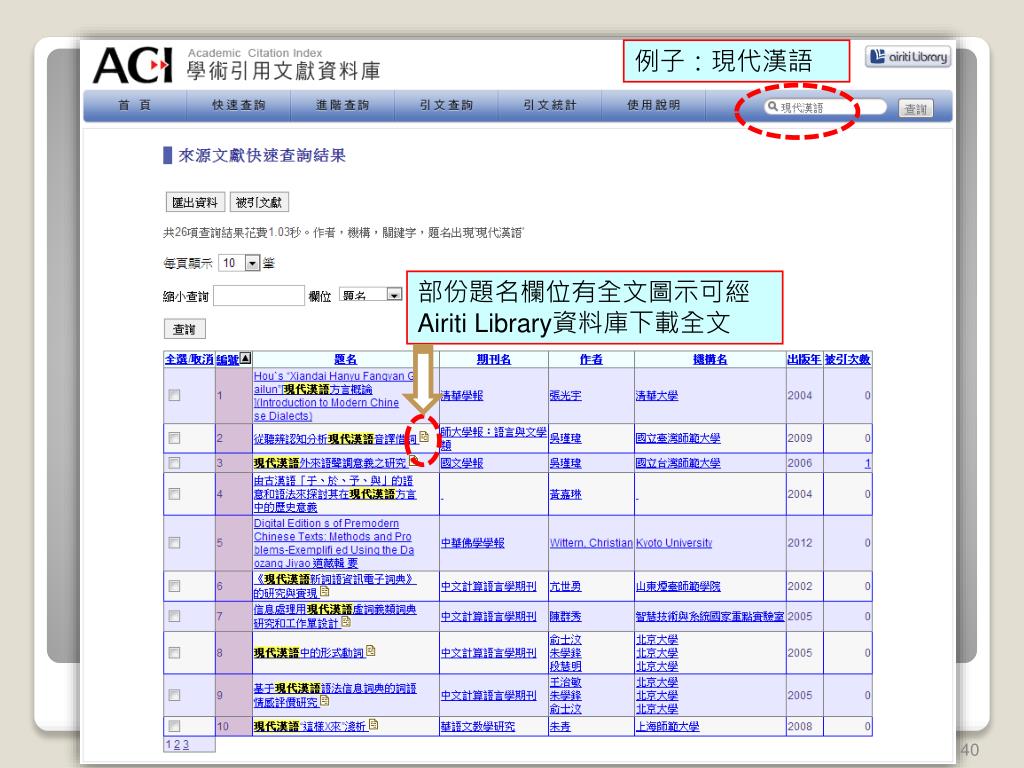Click inside the 縮小查詢 text field

[259, 296]
